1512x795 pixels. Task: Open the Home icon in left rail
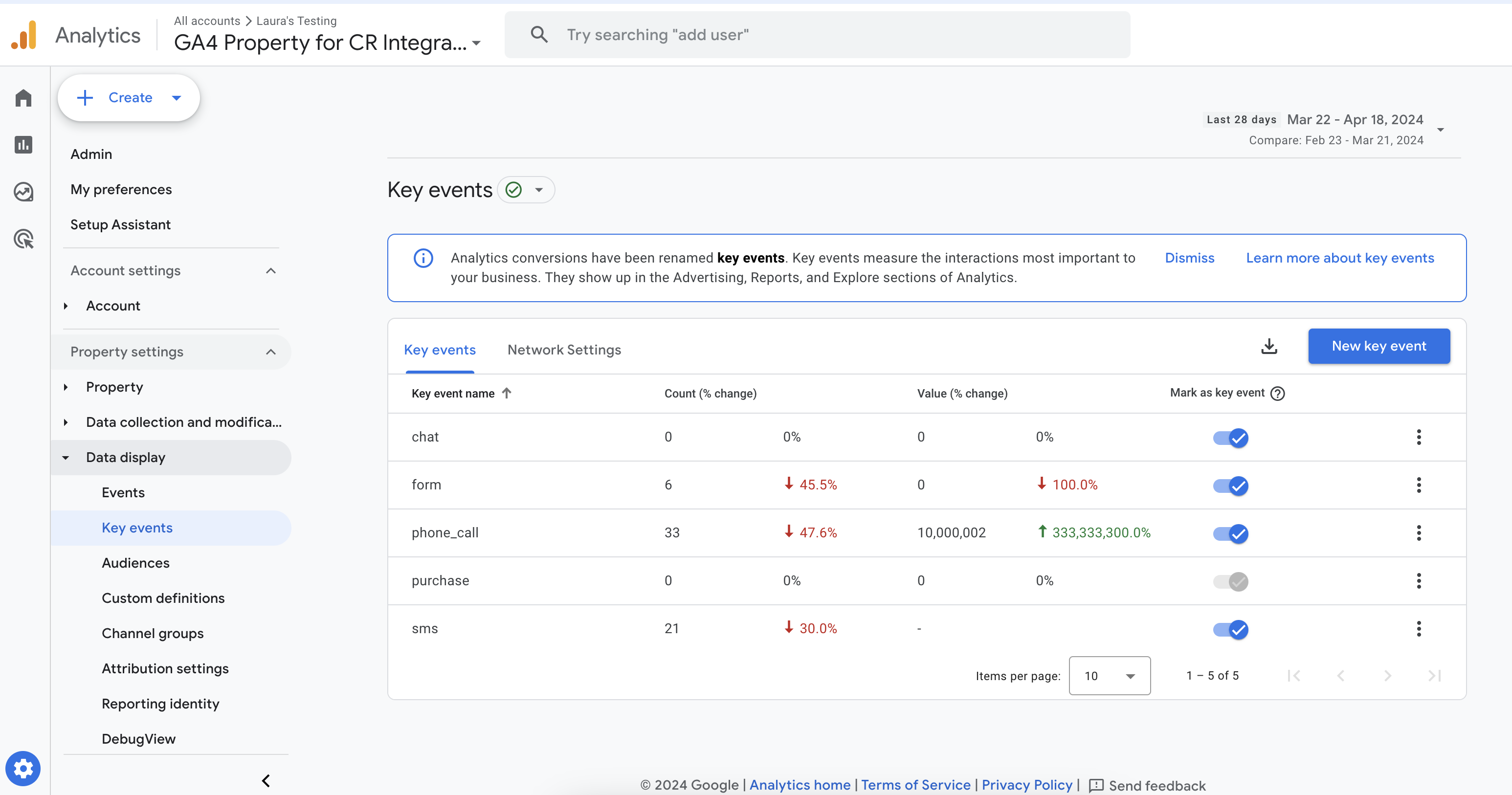(23, 98)
